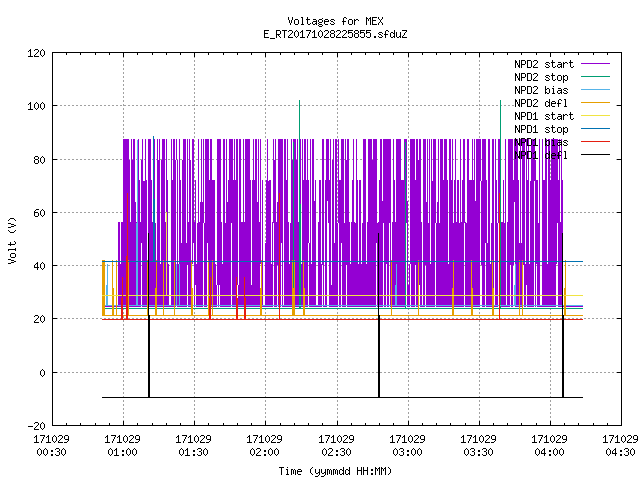640x480 pixels.
Task: Click the purple NPD2 start legend line
Action: [595, 64]
